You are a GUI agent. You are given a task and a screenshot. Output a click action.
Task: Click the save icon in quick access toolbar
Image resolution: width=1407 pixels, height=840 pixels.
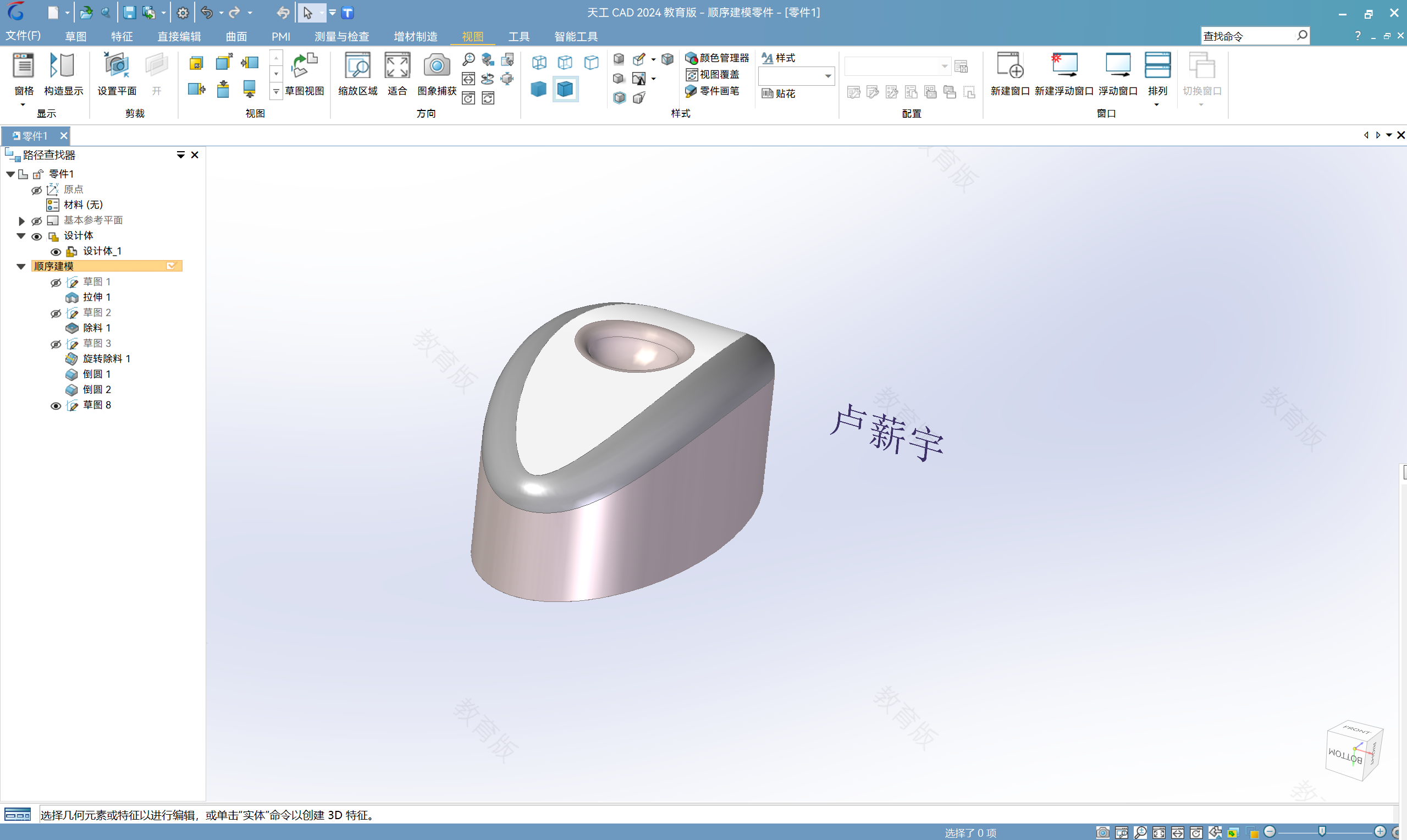[x=129, y=13]
